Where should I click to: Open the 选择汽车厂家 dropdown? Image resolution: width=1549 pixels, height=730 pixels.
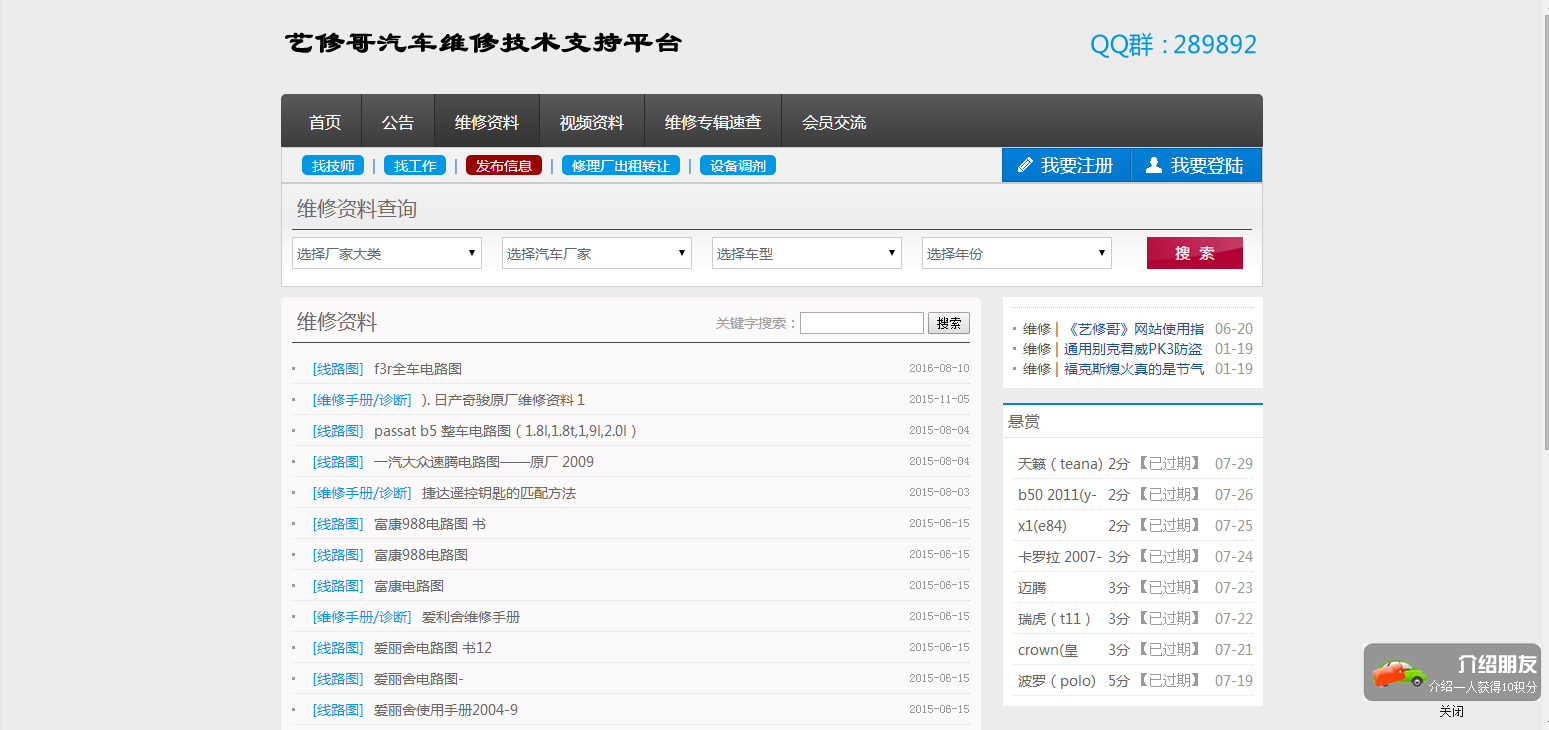tap(597, 253)
